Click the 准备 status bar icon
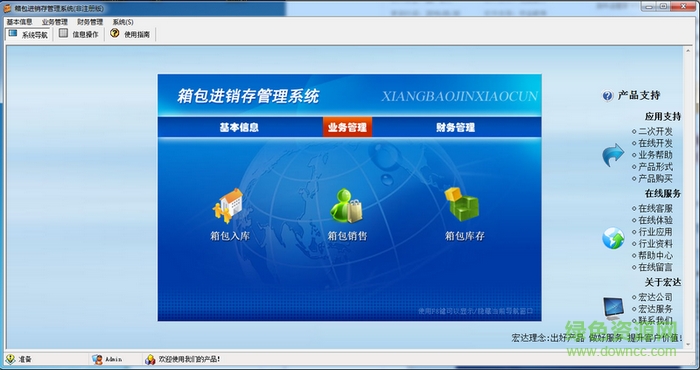This screenshot has height=370, width=700. click(10, 359)
